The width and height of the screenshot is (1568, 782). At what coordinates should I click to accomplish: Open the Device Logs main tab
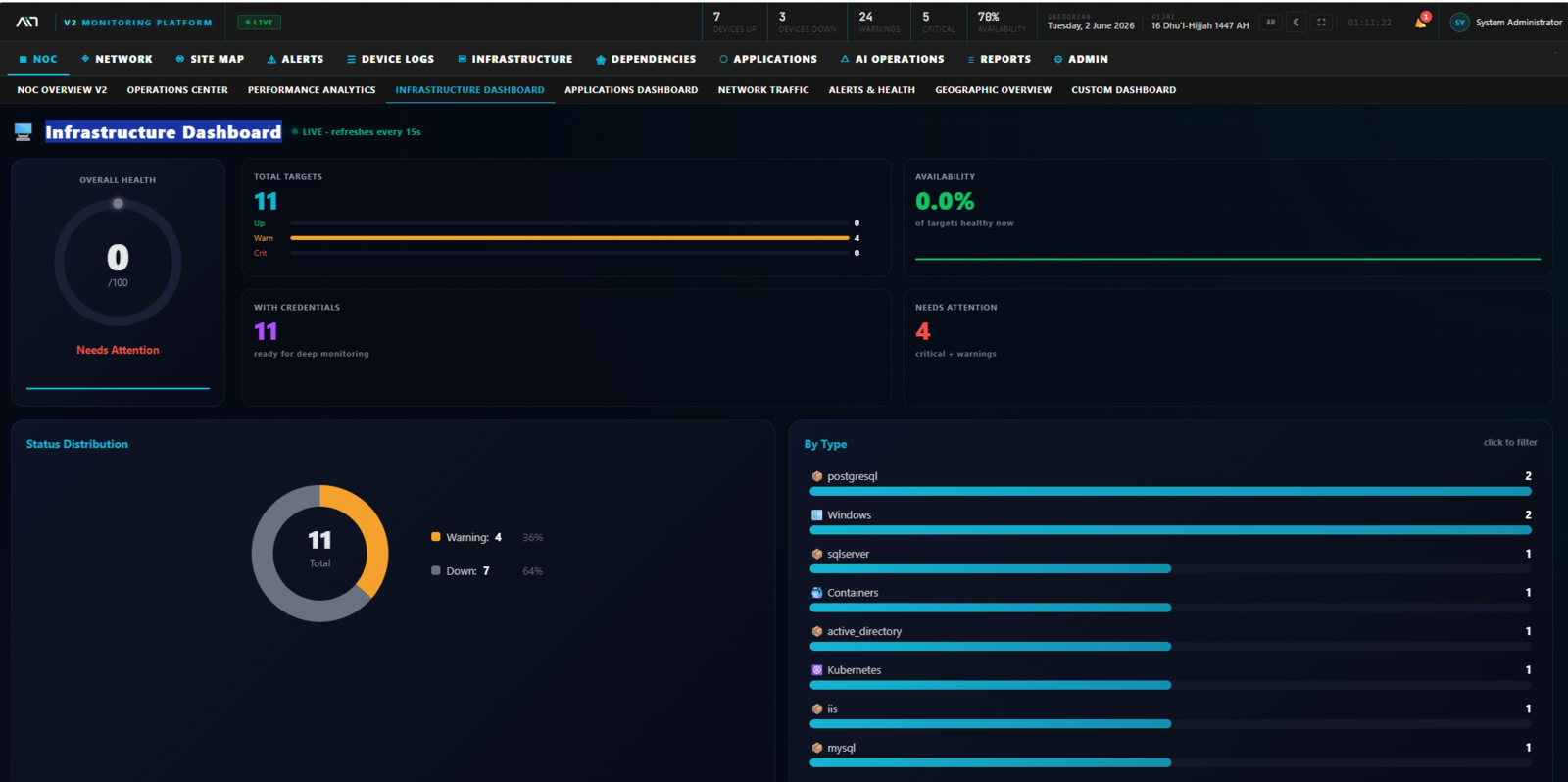tap(390, 59)
